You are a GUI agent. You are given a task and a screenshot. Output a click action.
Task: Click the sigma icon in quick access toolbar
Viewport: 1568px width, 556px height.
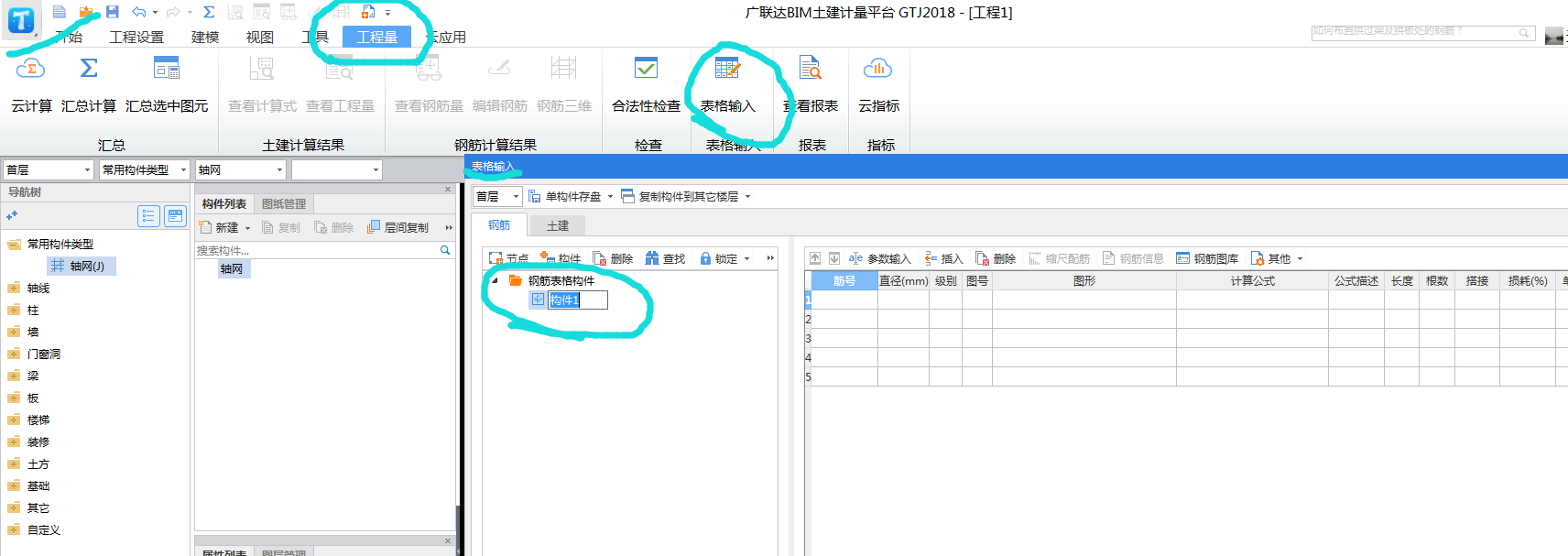(208, 12)
